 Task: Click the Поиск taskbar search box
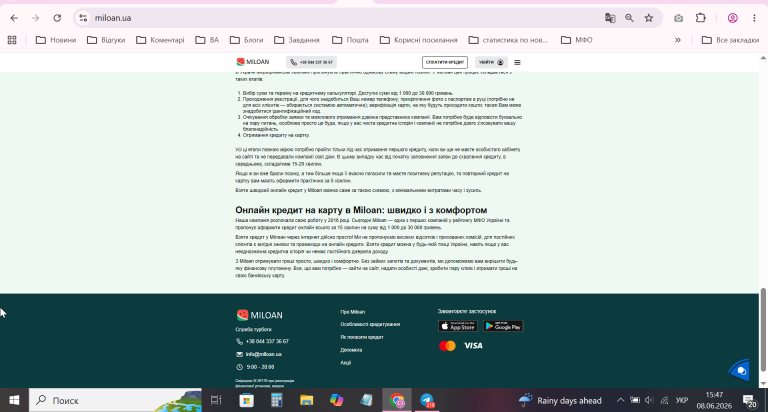(115, 400)
